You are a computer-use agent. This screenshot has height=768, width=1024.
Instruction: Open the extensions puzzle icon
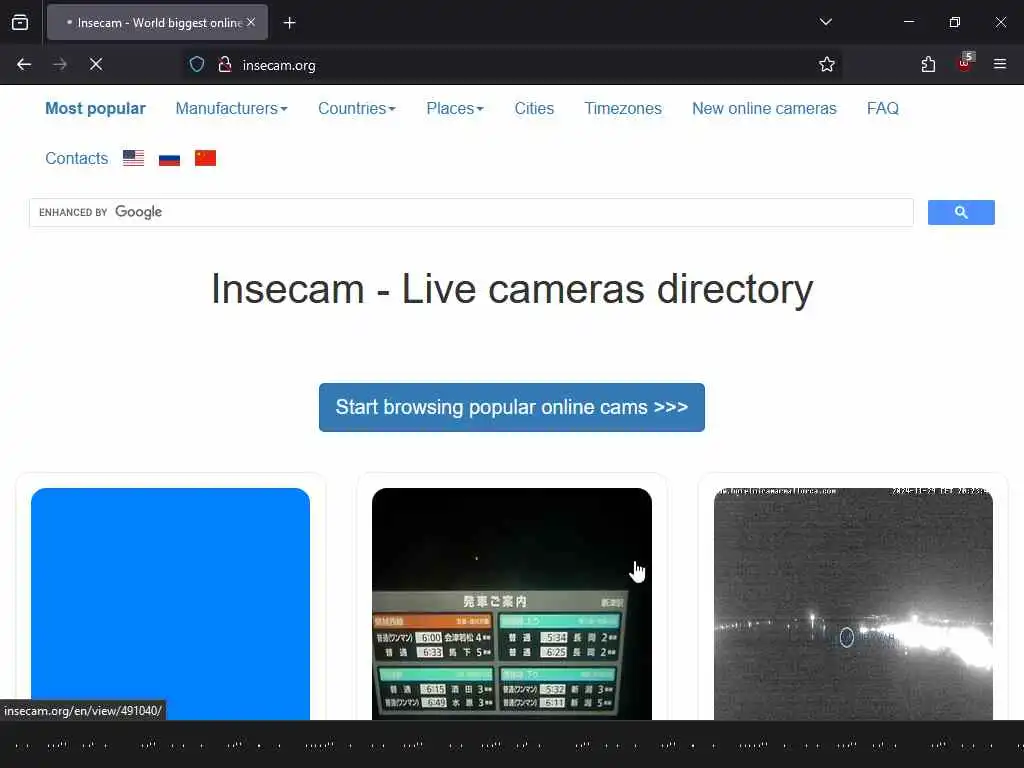point(928,64)
